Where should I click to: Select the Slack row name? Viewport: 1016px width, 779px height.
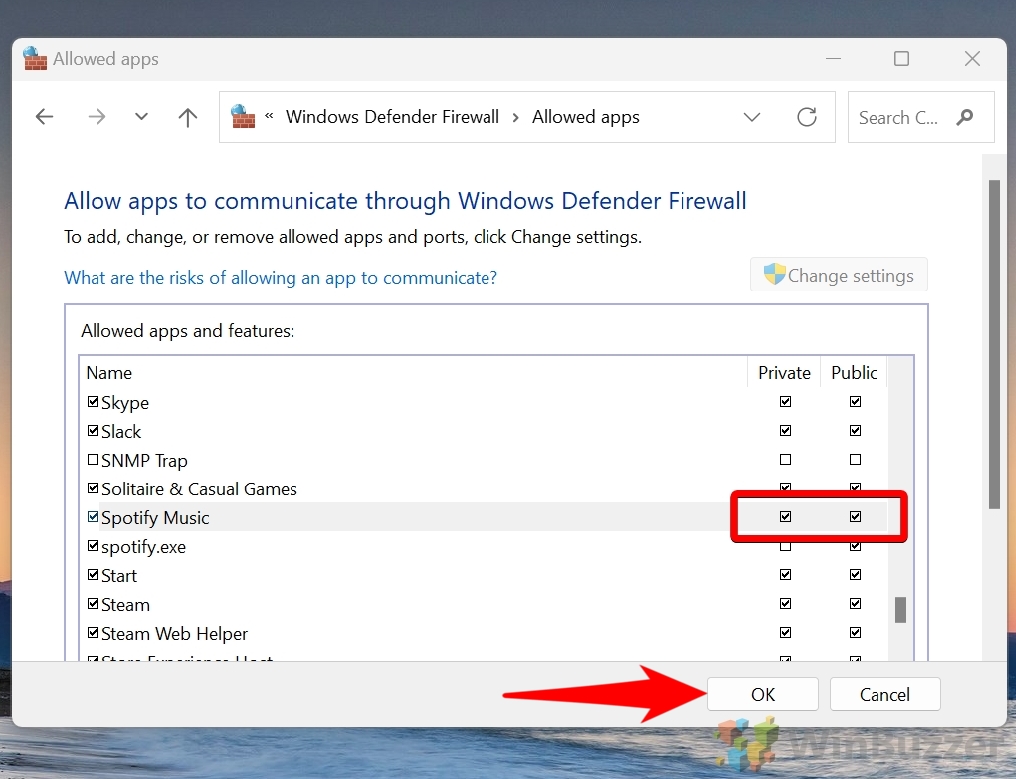click(121, 432)
